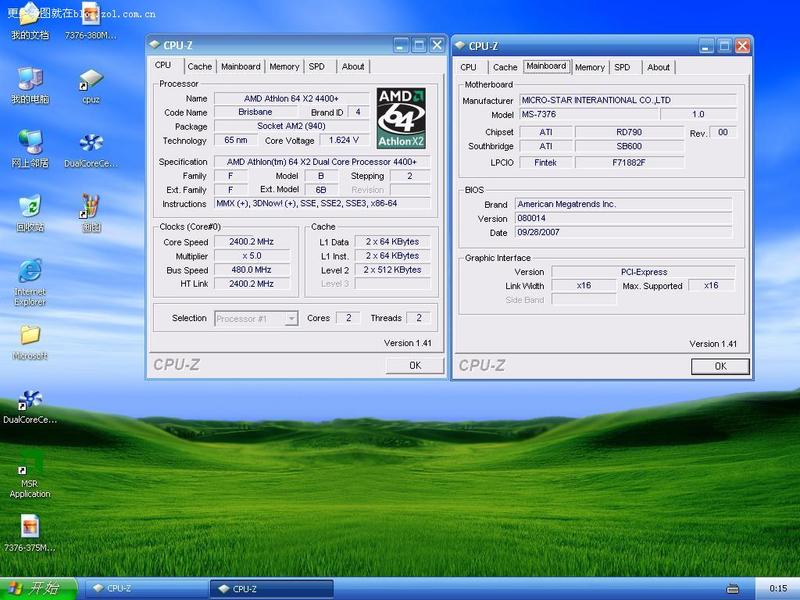Activate first CPU-Z taskbar button
The image size is (800, 600).
[146, 588]
